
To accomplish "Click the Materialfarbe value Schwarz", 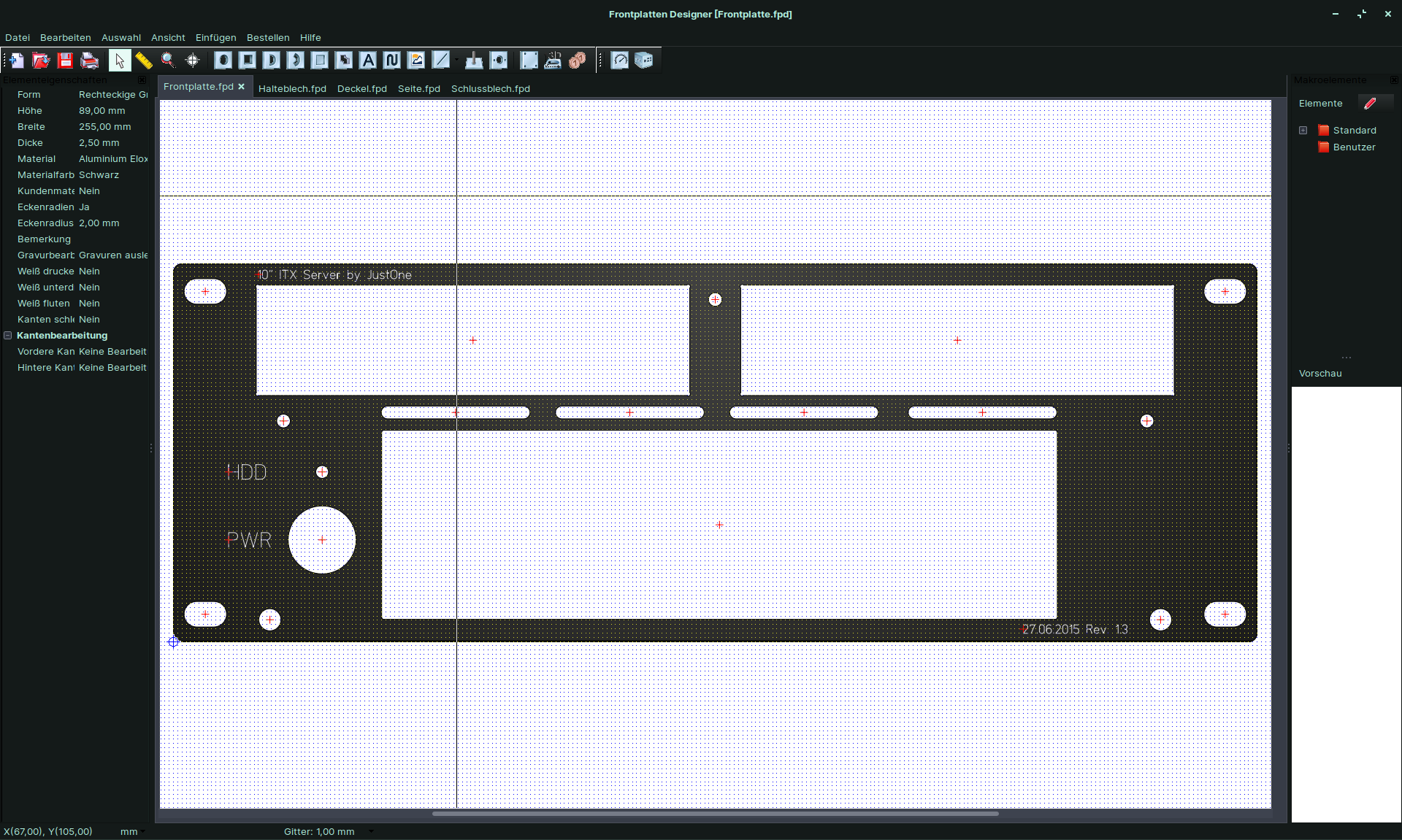I will [x=99, y=175].
